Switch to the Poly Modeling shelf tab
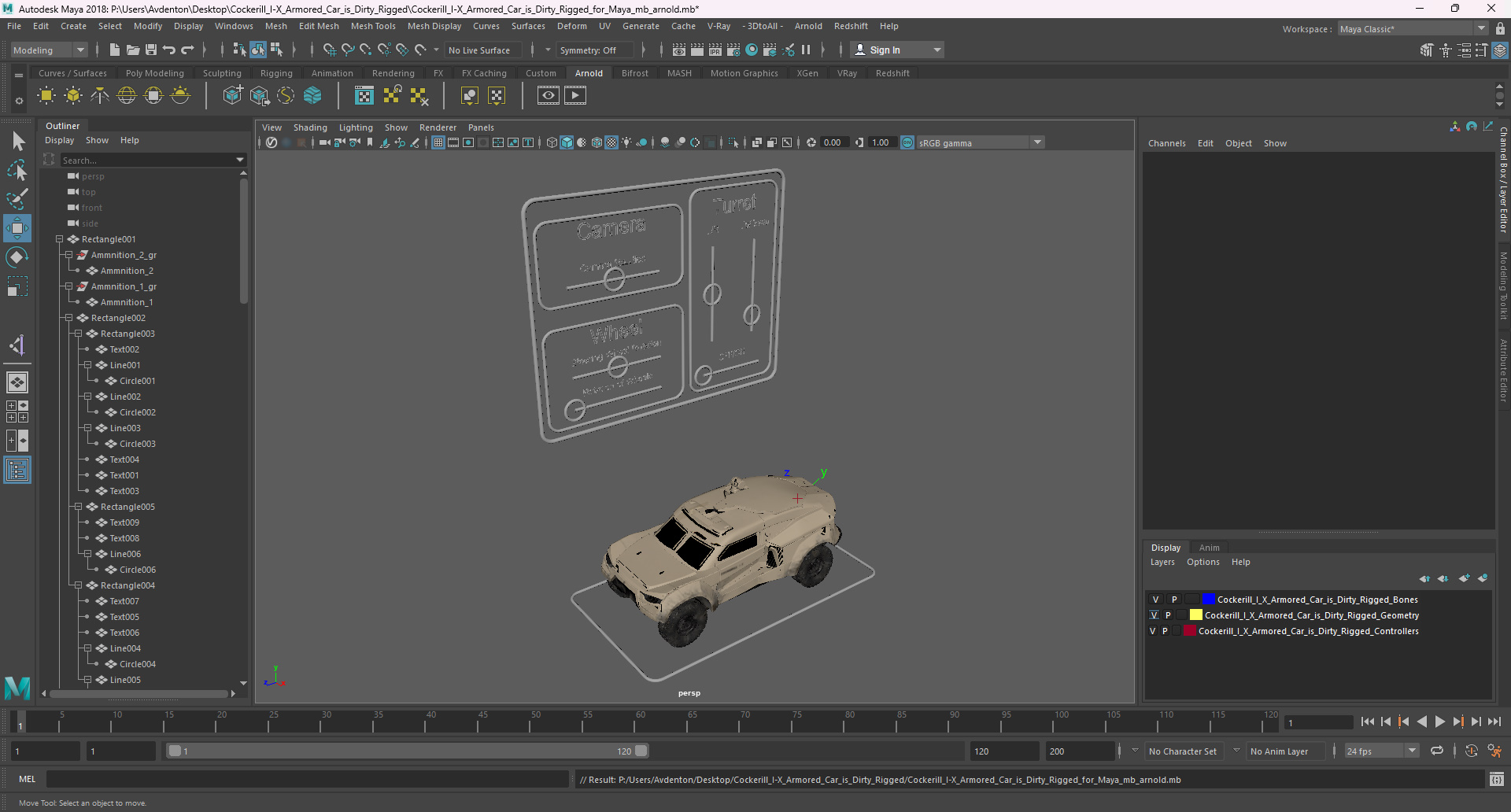 click(x=154, y=73)
